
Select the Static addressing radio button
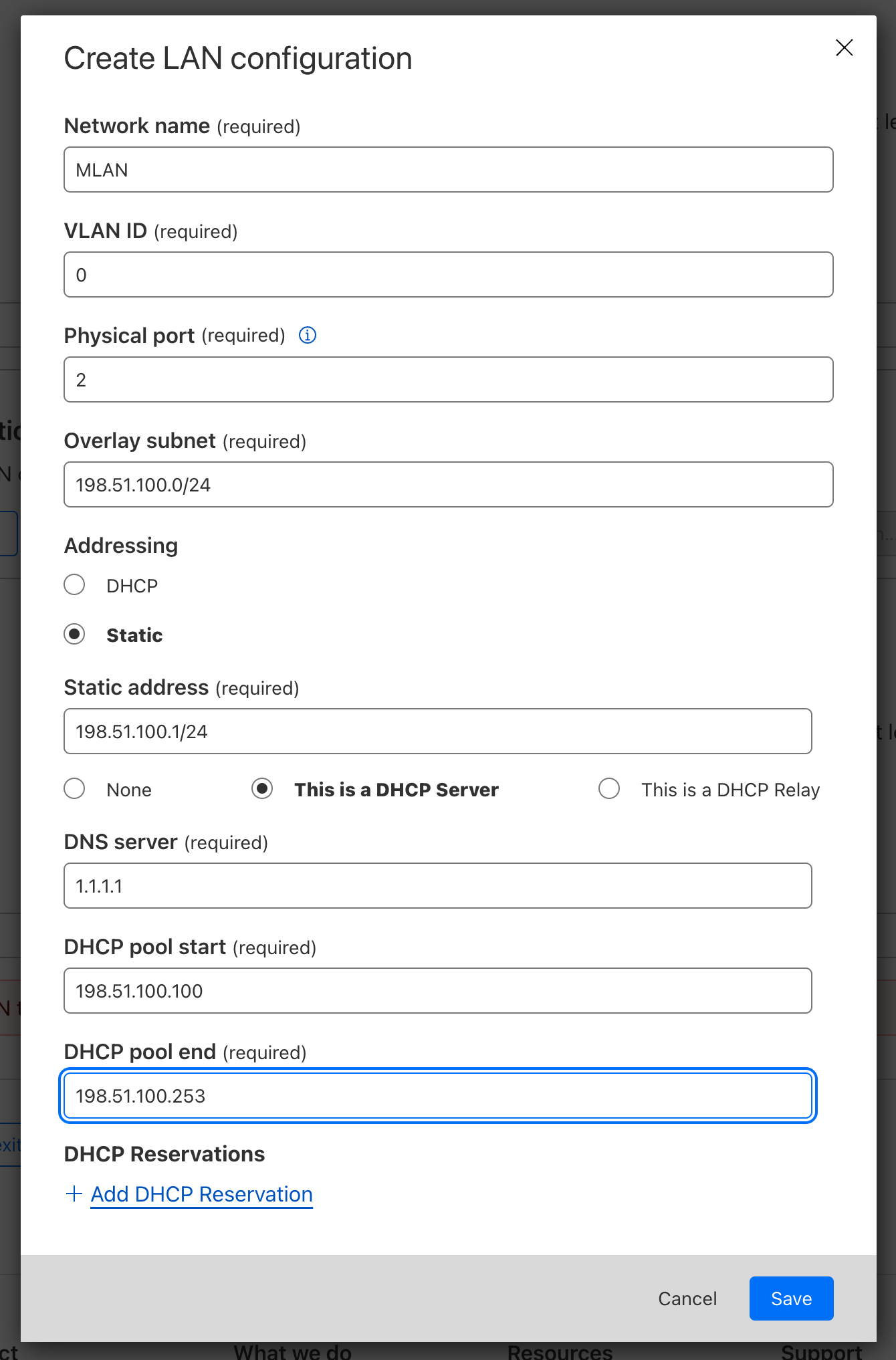[x=74, y=634]
